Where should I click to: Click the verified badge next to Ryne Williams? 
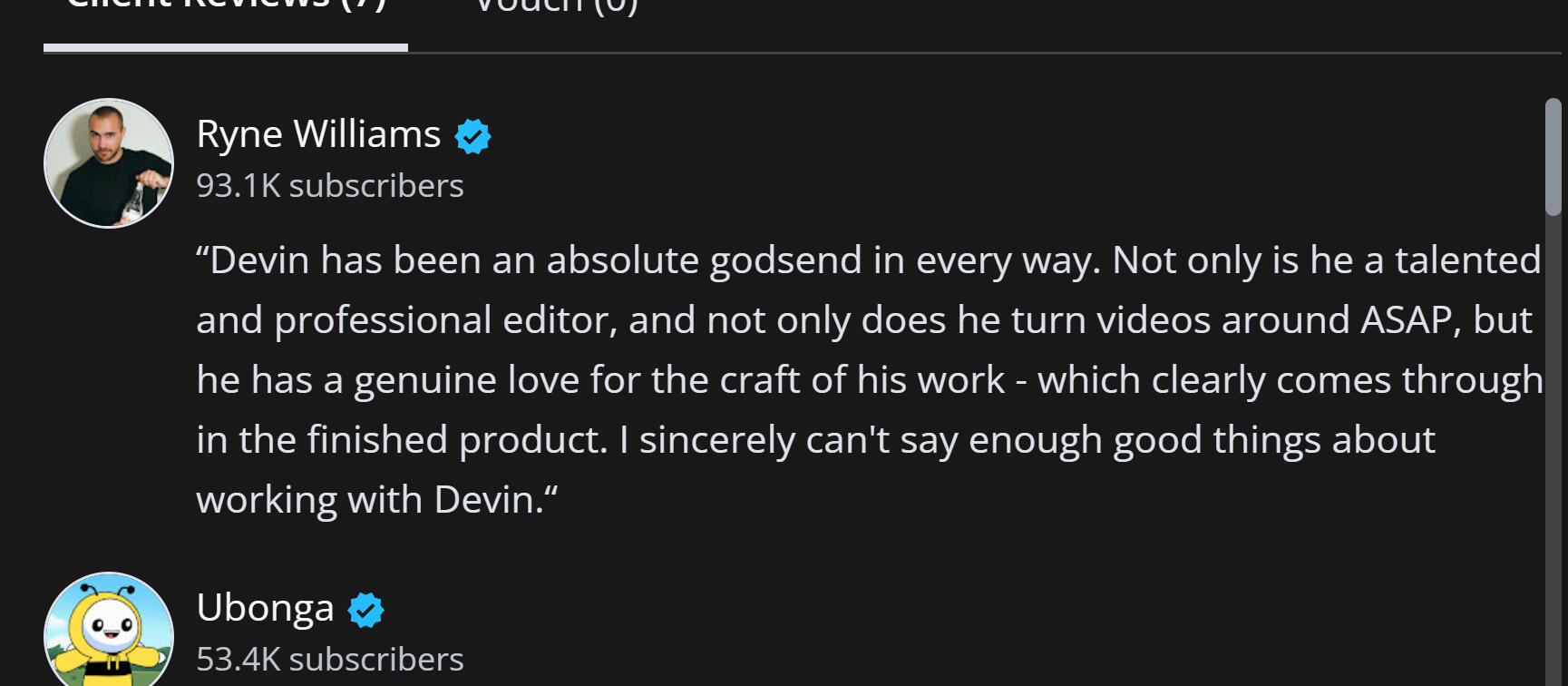(472, 136)
